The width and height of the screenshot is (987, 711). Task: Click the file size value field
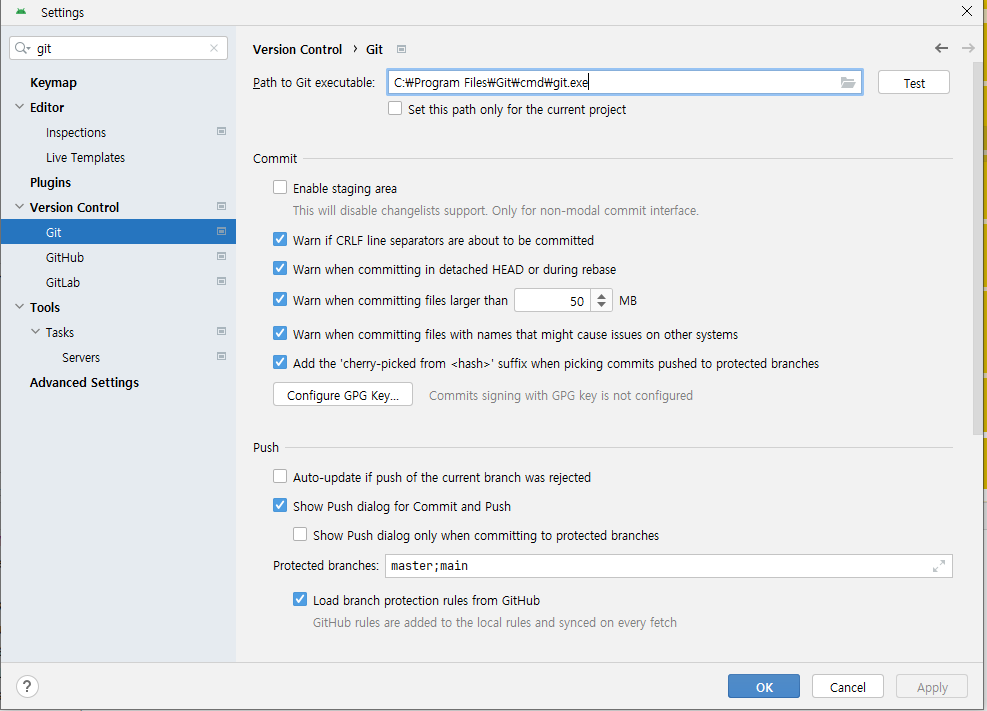tap(553, 301)
